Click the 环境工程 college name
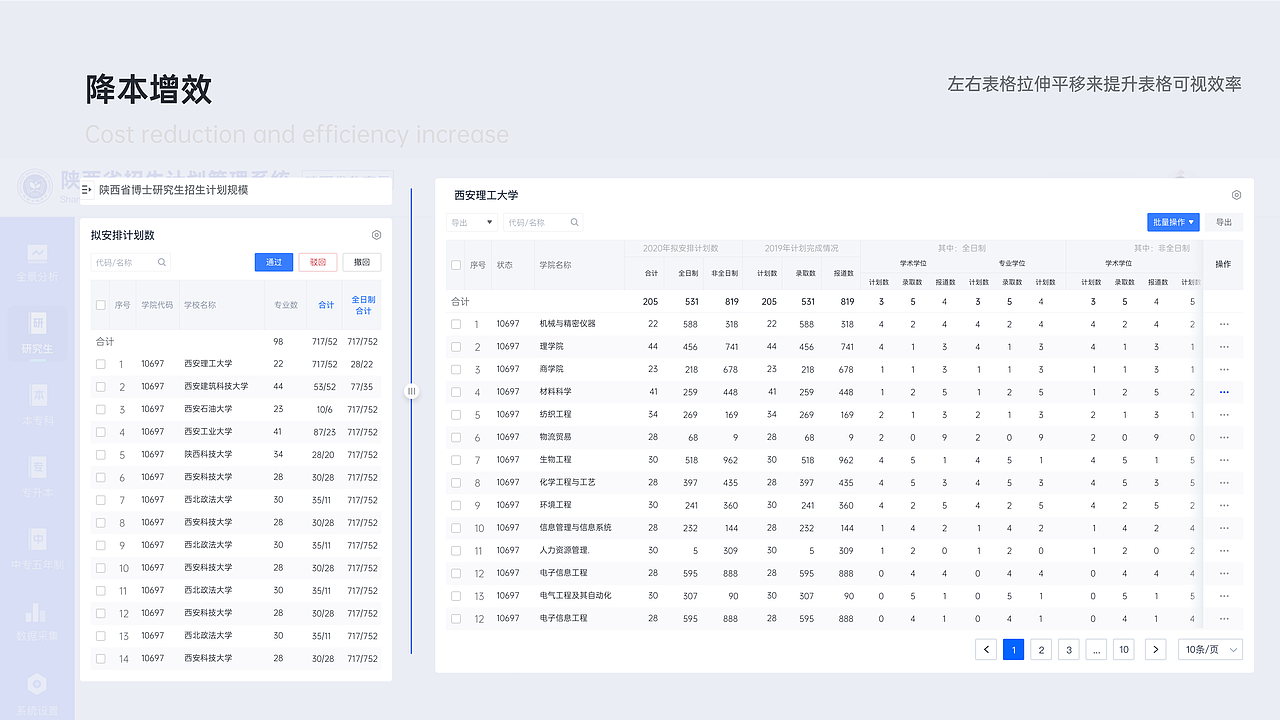Viewport: 1280px width, 720px height. pyautogui.click(x=556, y=505)
